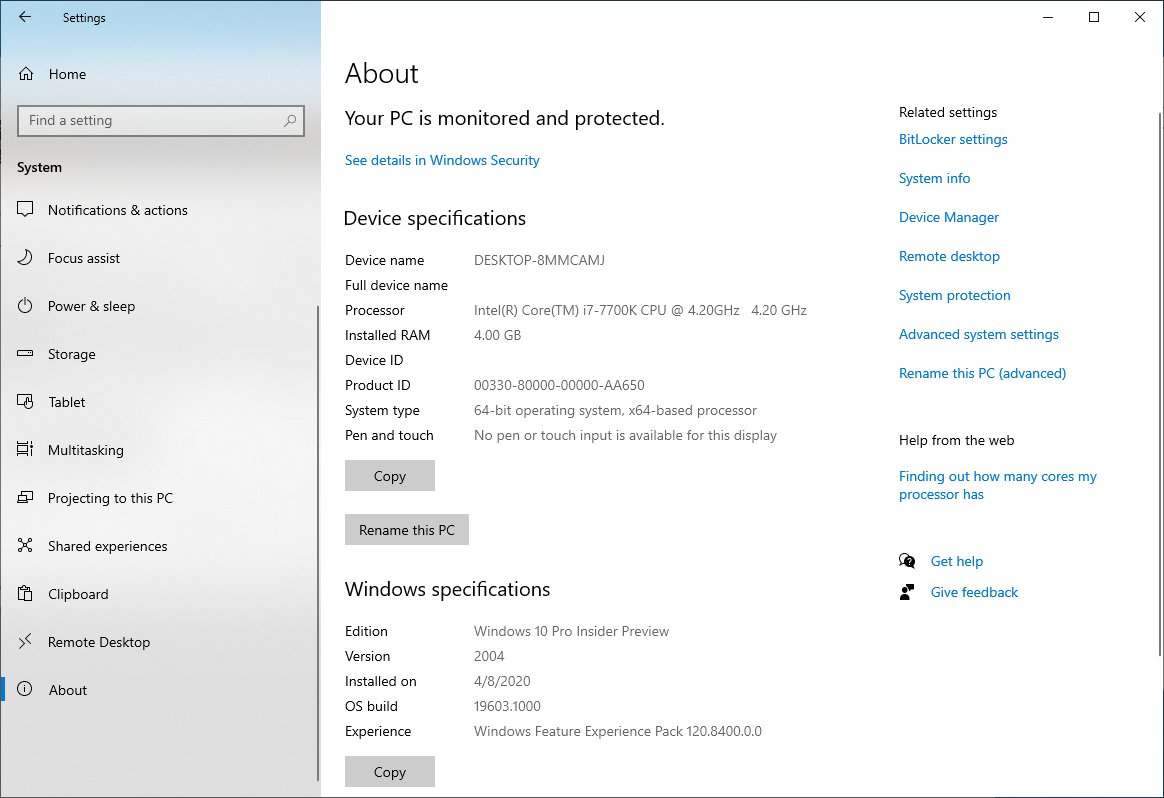
Task: Click the Windows 10 Pro Insider Preview edition
Action: click(x=571, y=632)
